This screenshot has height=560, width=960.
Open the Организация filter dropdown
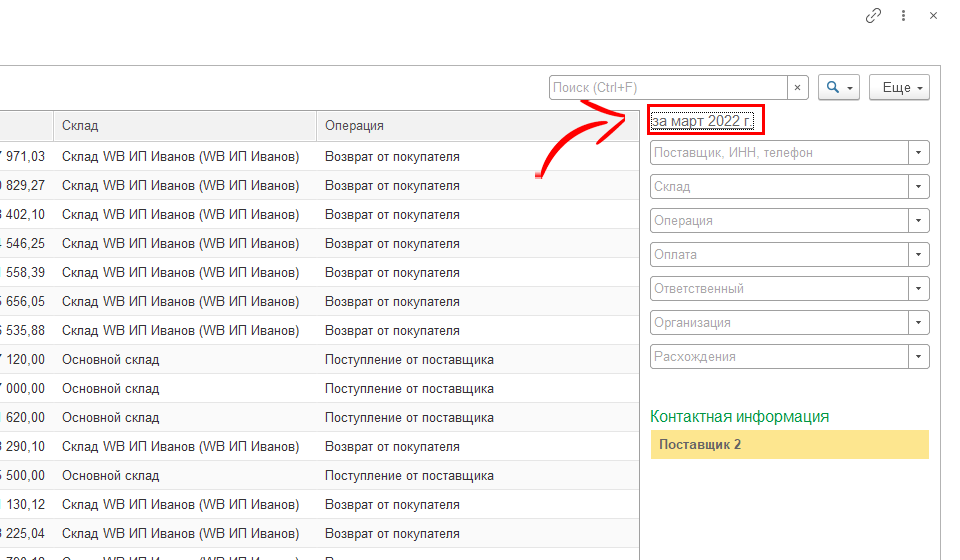click(x=918, y=323)
